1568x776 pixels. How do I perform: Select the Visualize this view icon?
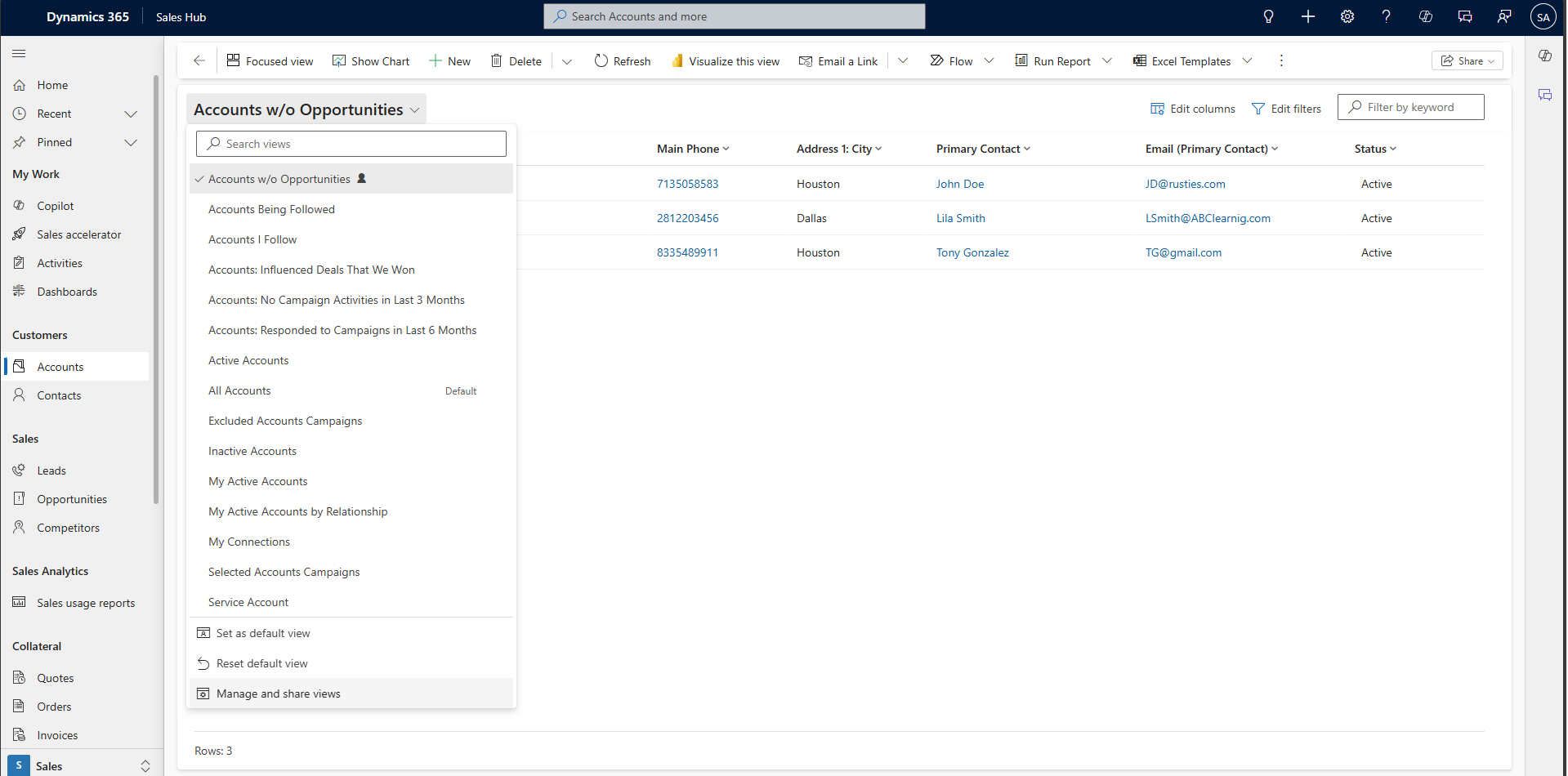678,60
